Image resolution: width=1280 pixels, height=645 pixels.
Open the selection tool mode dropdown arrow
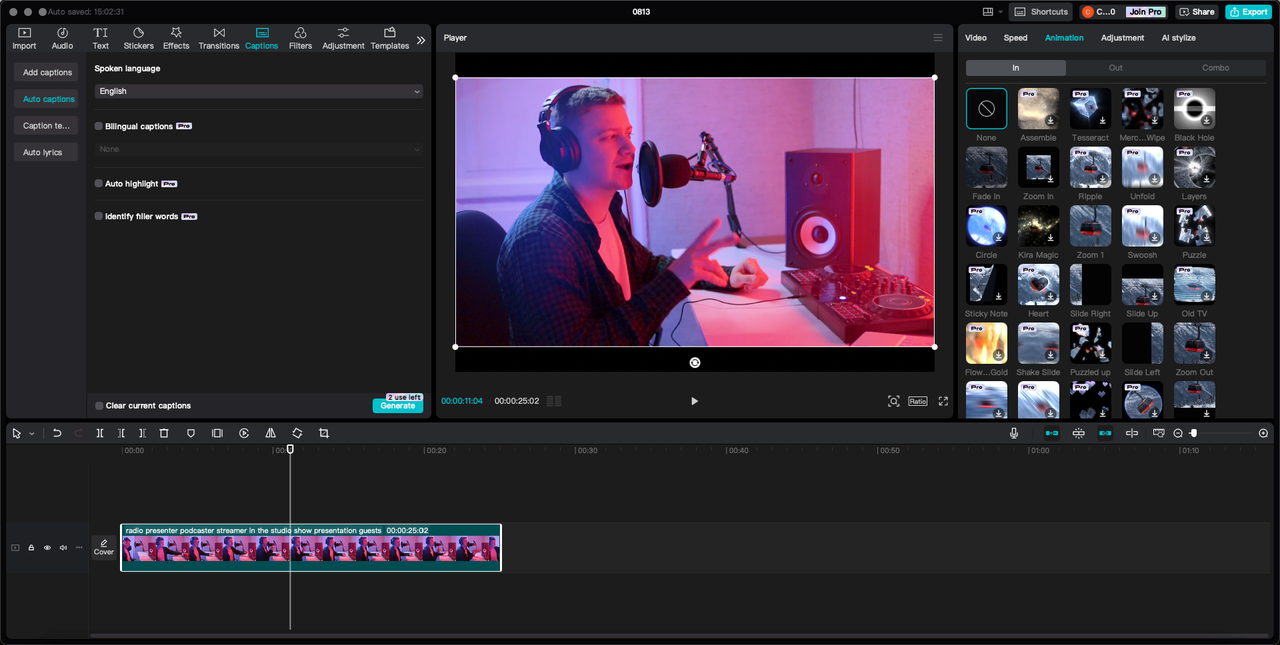click(31, 434)
